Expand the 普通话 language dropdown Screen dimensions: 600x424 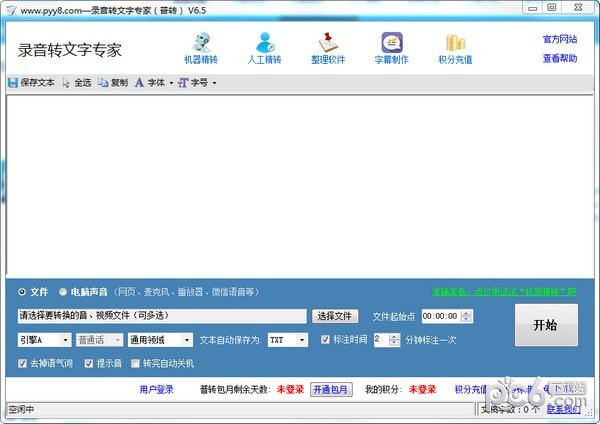tap(117, 340)
